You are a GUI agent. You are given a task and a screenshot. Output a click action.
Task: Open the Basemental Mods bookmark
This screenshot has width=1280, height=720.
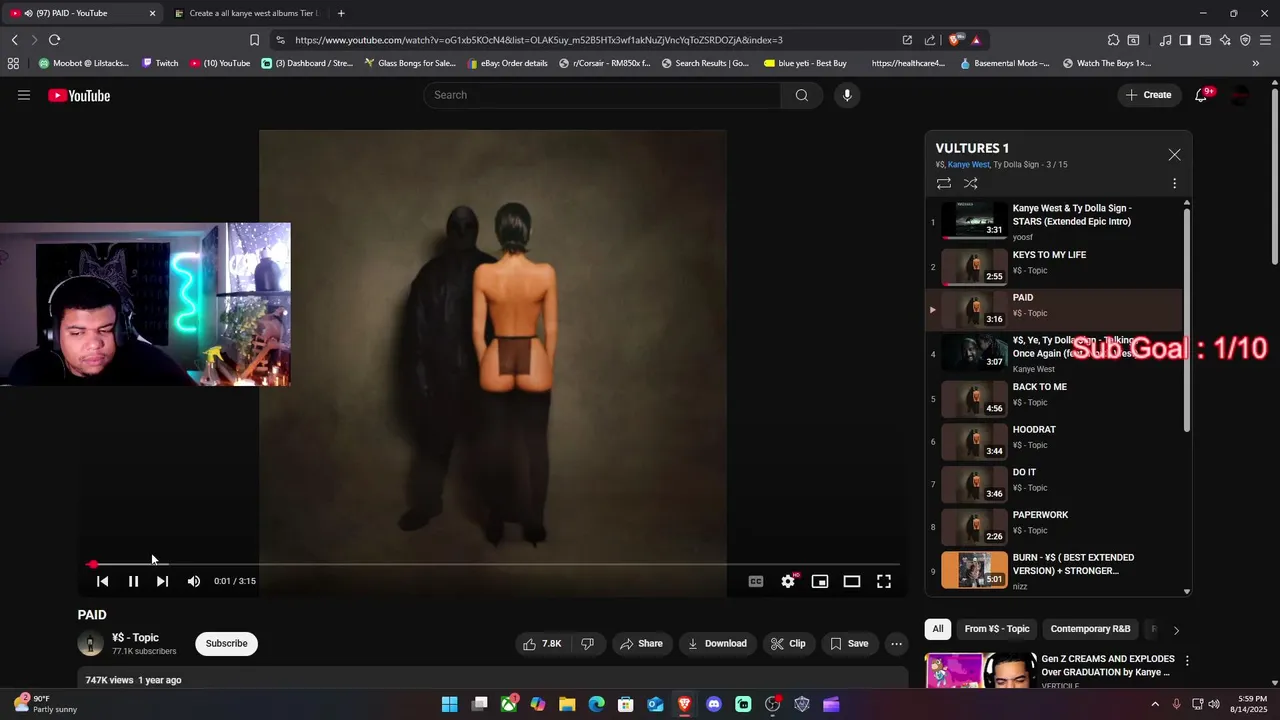(1005, 63)
